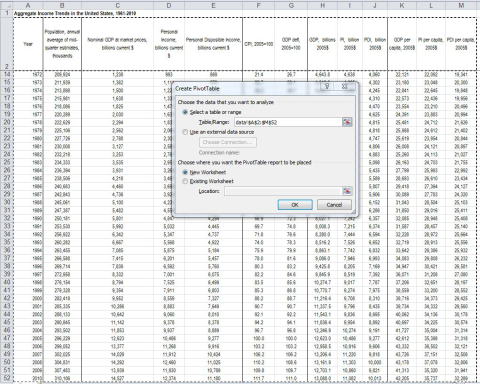Click the title cell Aggregate Income Trends

pyautogui.click(x=75, y=13)
